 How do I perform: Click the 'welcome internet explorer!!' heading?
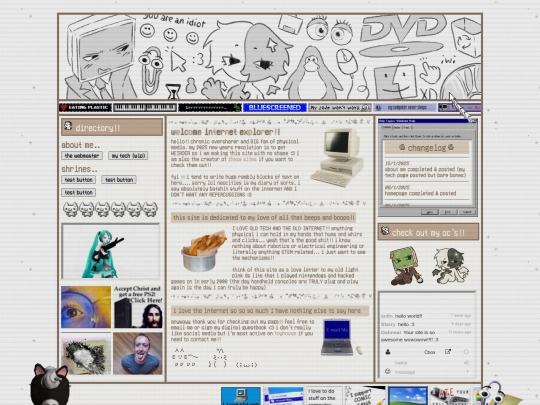pyautogui.click(x=226, y=132)
